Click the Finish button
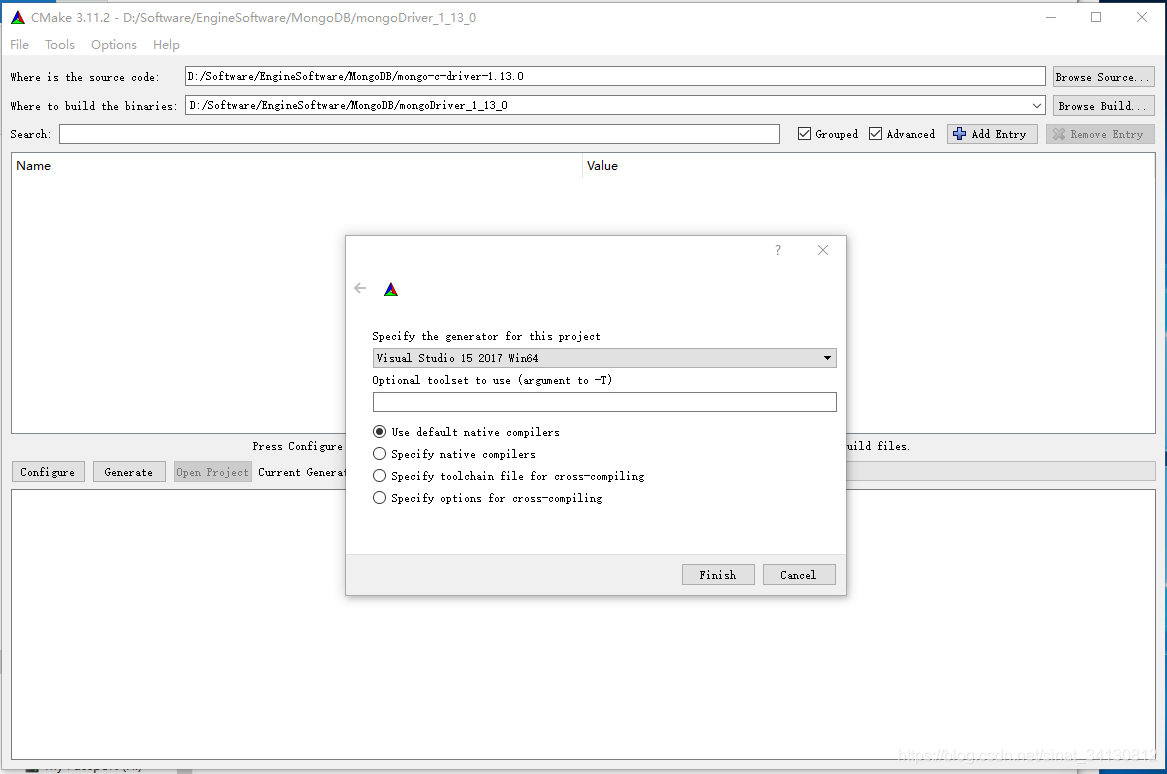The image size is (1167, 774). point(718,575)
